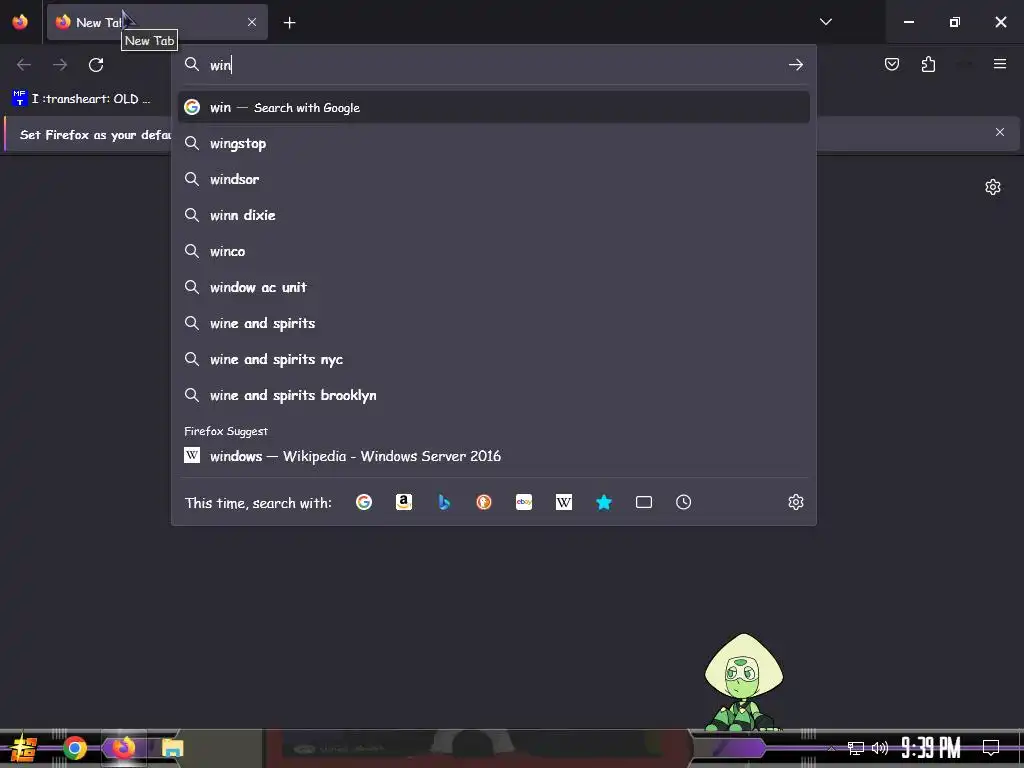Screen dimensions: 1024x768
Task: Choose the 'windsor' suggestion
Action: (x=494, y=180)
